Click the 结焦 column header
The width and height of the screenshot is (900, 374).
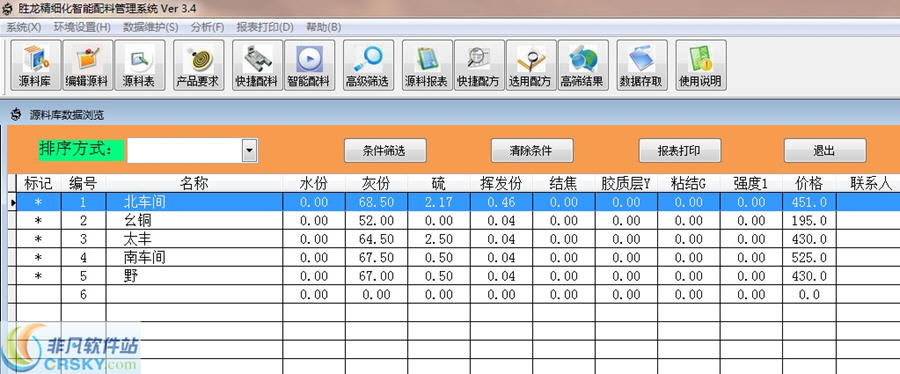[x=564, y=184]
